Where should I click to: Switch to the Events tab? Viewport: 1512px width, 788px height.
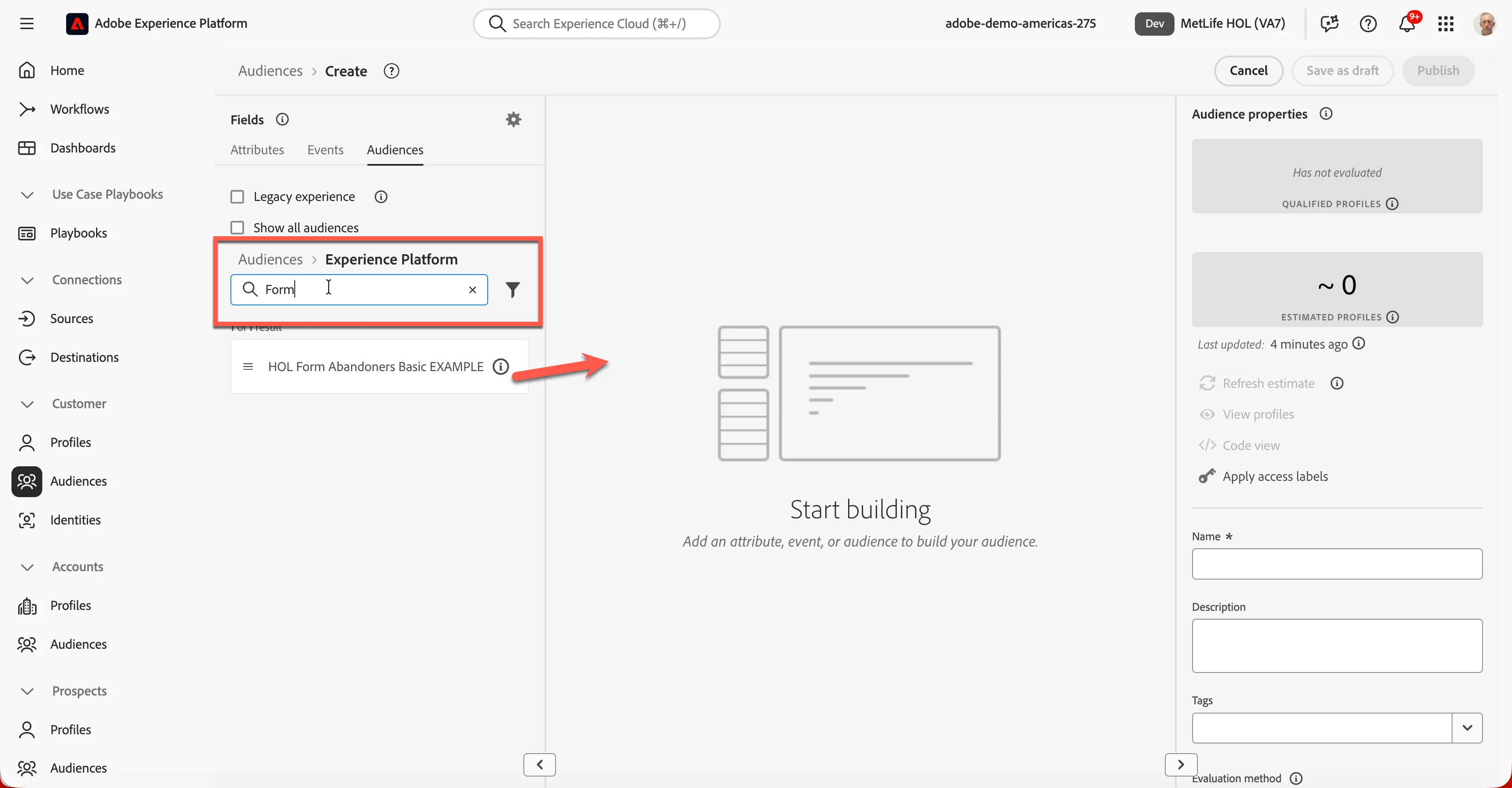(x=325, y=150)
